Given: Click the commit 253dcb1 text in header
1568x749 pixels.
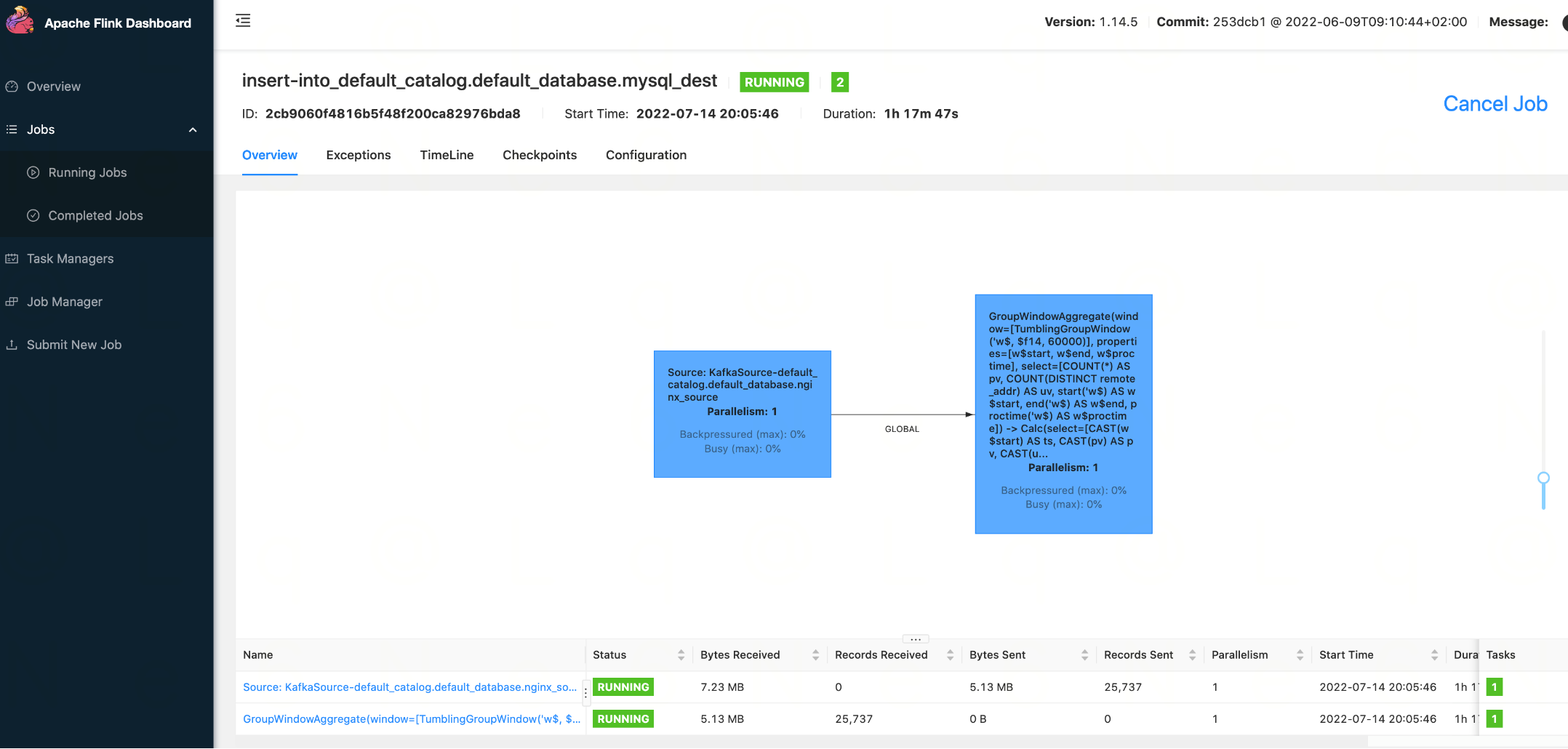Looking at the screenshot, I should (x=1312, y=22).
